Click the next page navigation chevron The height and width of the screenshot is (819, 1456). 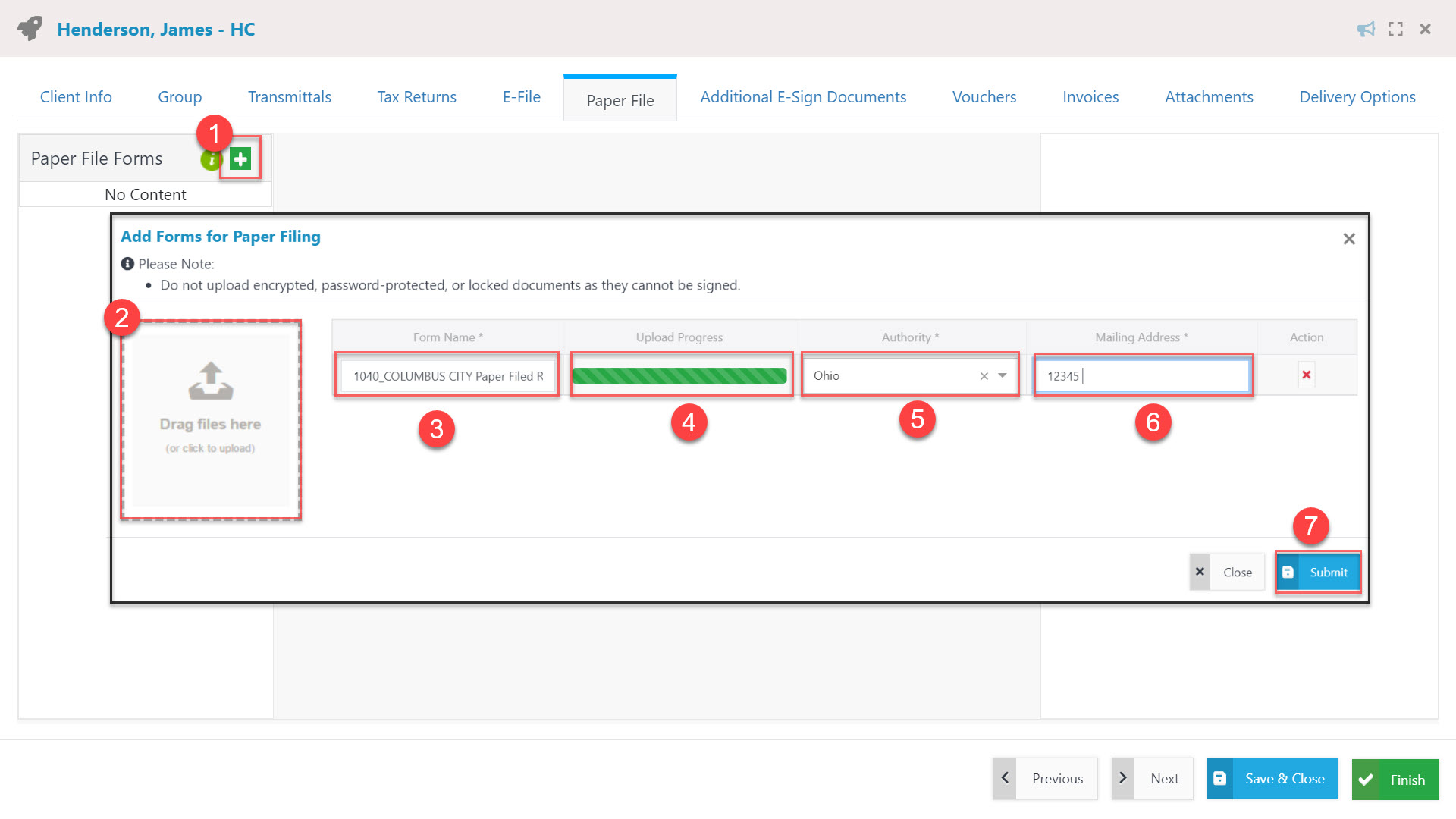tap(1122, 778)
